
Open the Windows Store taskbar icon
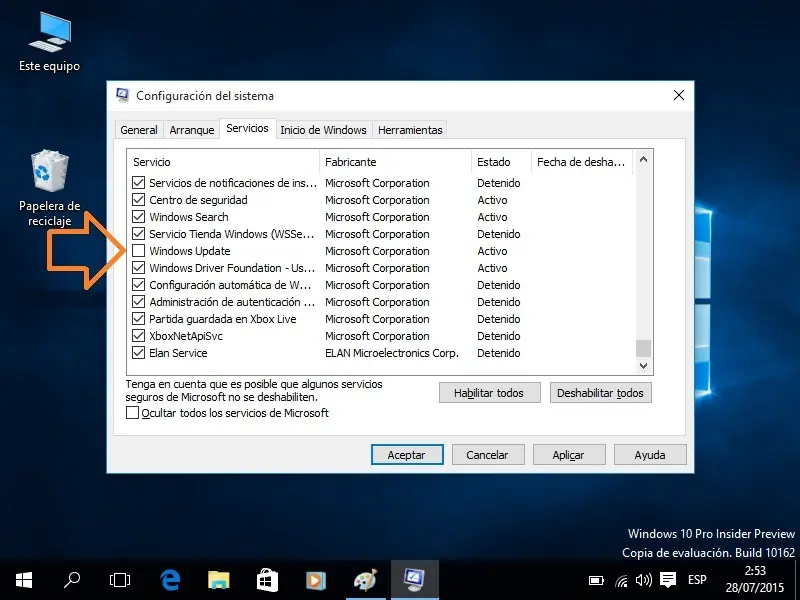(x=267, y=580)
